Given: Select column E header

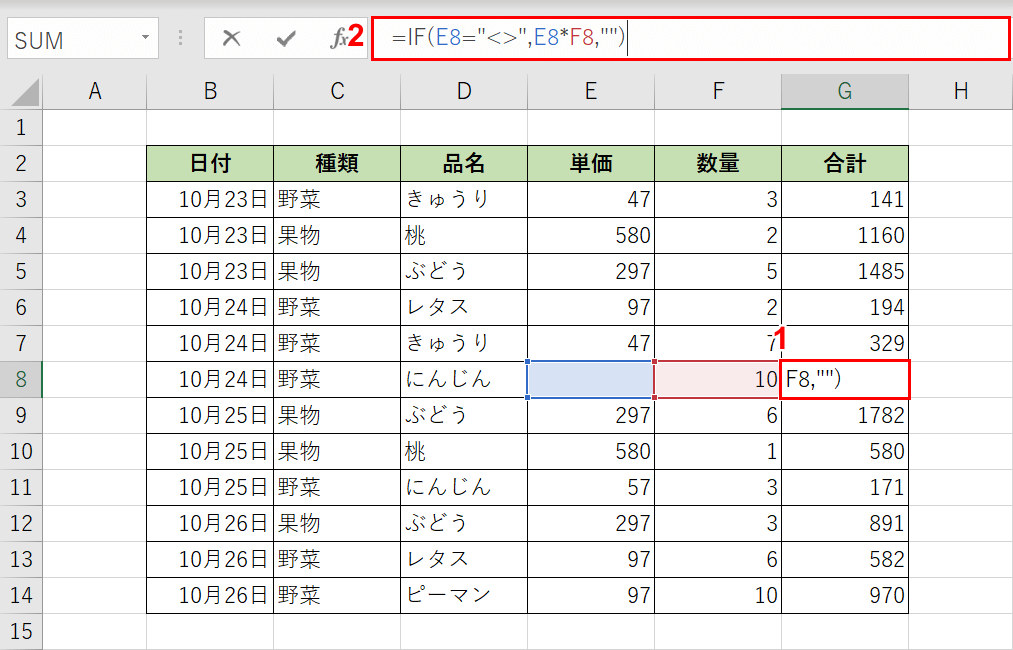Looking at the screenshot, I should pyautogui.click(x=590, y=90).
